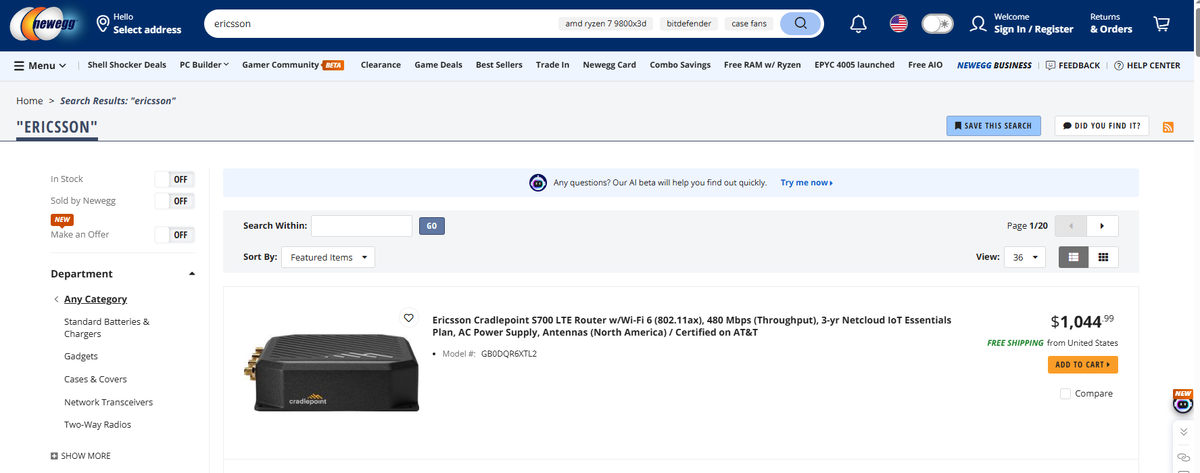Click the RSS feed icon
The height and width of the screenshot is (473, 1200).
[1167, 126]
